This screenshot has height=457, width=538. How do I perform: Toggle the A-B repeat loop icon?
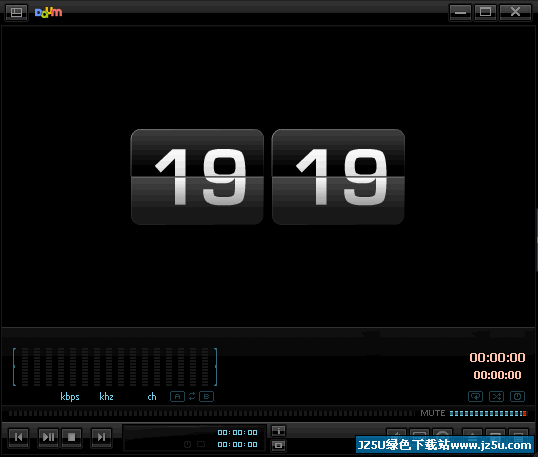coord(192,396)
